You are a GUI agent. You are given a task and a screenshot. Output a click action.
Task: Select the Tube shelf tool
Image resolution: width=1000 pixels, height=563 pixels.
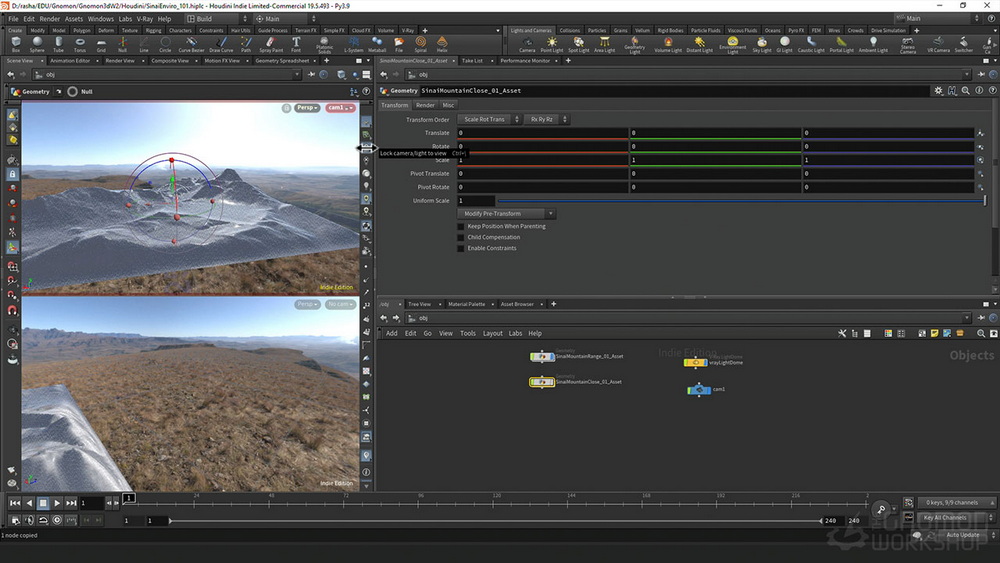coord(58,44)
